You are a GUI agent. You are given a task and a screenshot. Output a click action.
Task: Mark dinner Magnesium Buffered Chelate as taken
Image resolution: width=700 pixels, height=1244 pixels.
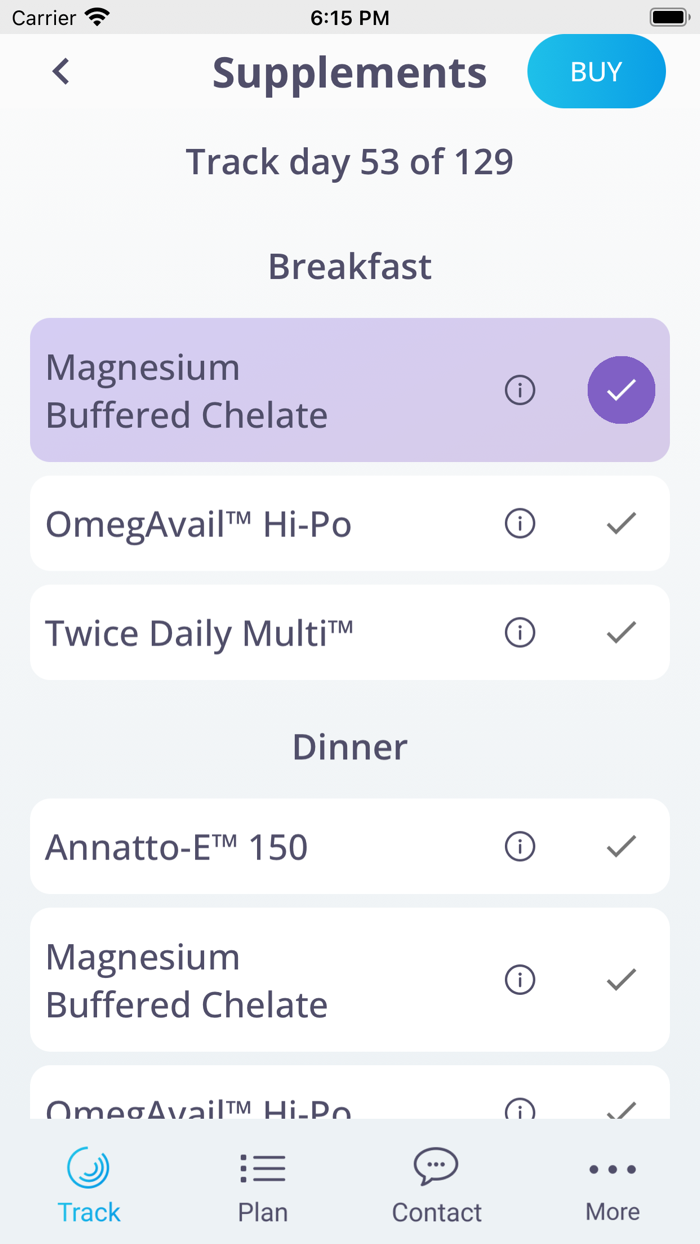click(x=621, y=980)
